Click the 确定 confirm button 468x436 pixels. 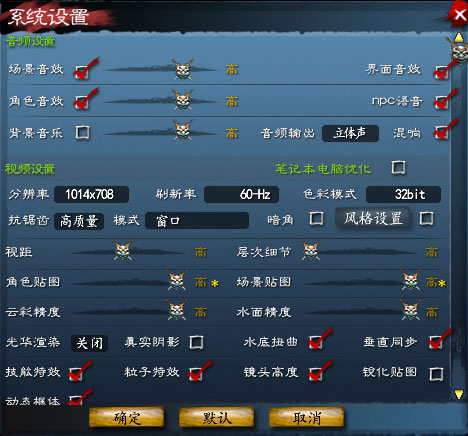click(126, 417)
